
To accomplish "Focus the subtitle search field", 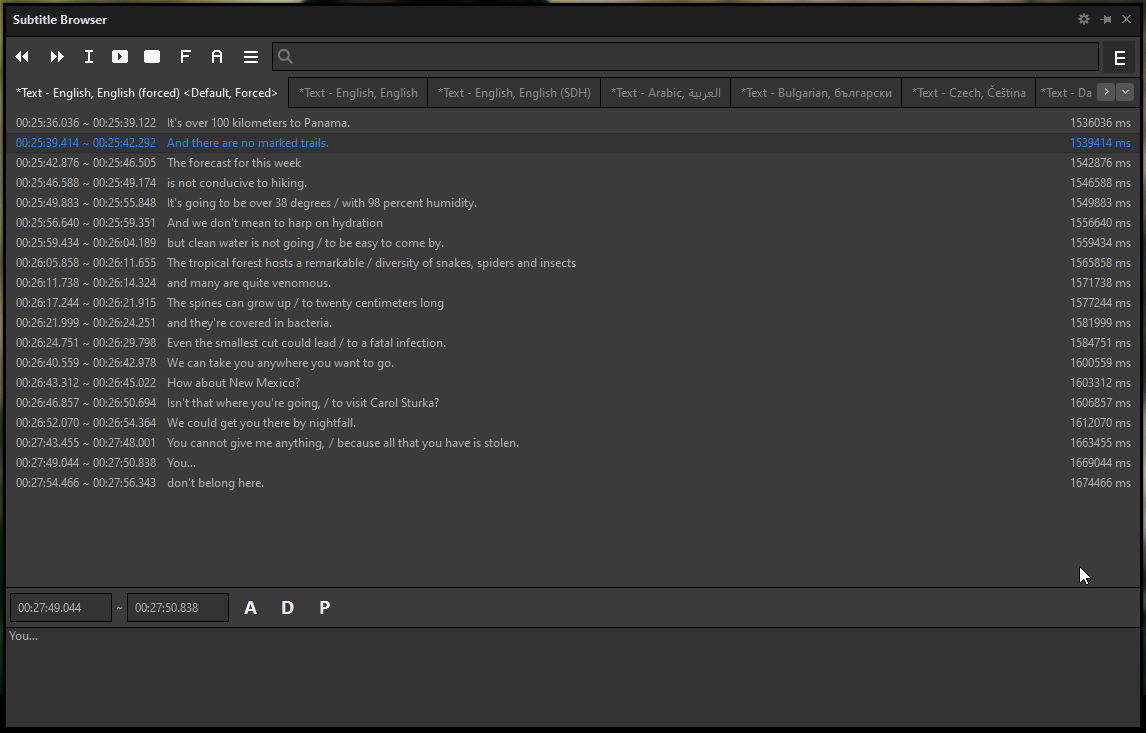I will point(686,56).
